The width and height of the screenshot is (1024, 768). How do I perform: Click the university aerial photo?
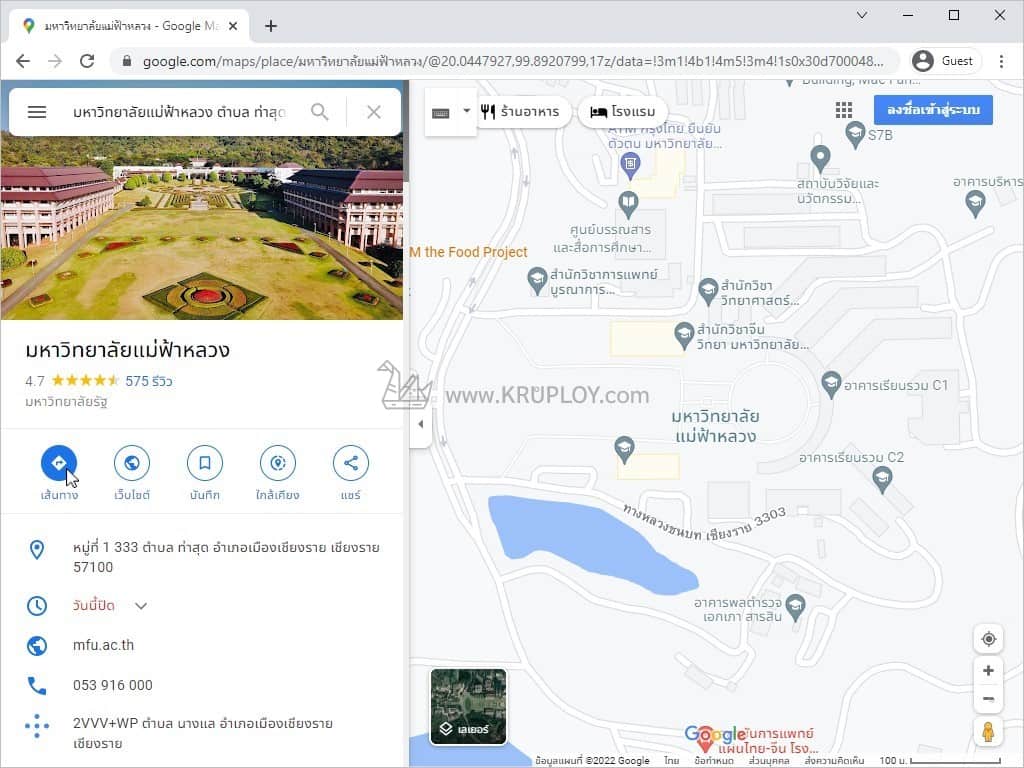(x=202, y=227)
